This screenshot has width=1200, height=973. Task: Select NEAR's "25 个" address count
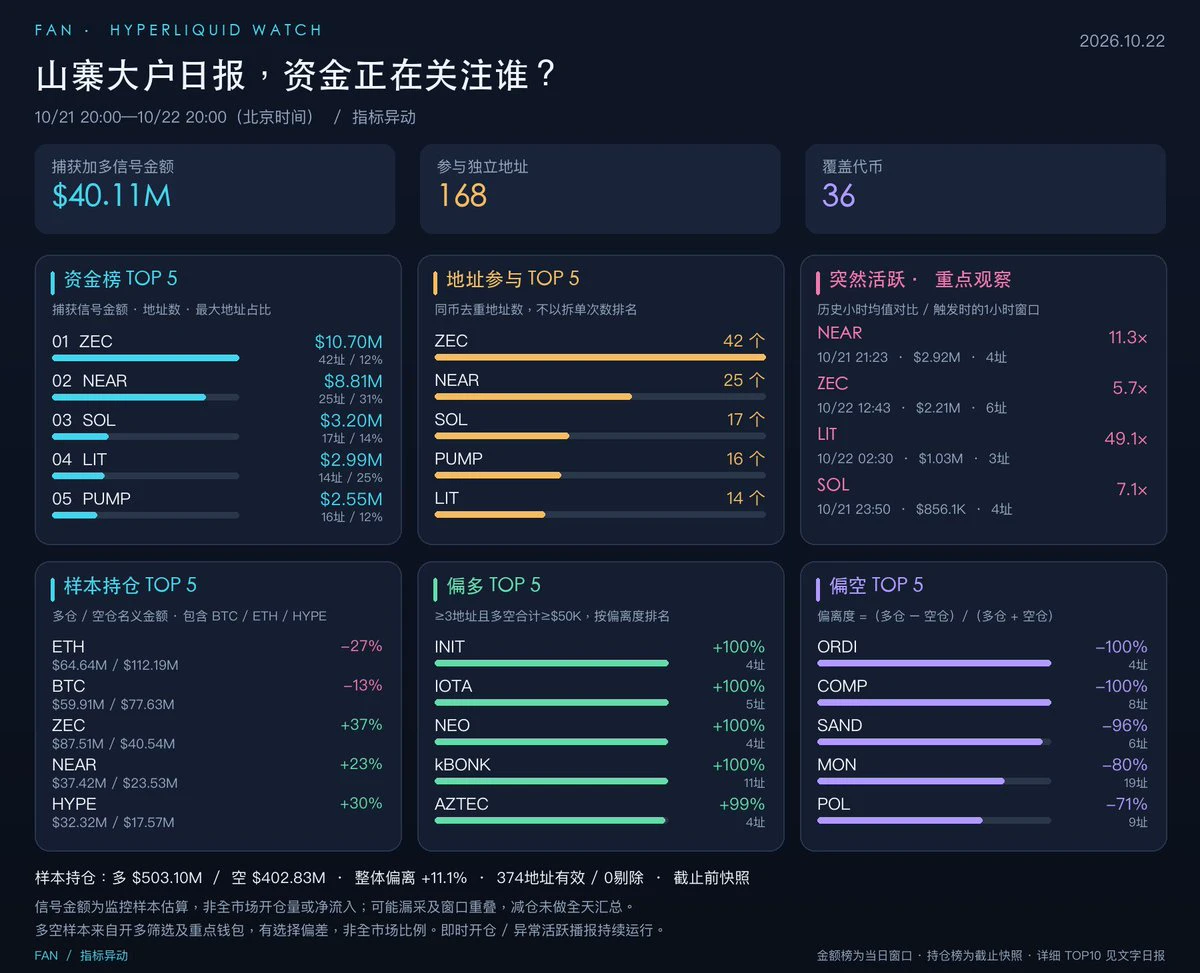pyautogui.click(x=744, y=380)
